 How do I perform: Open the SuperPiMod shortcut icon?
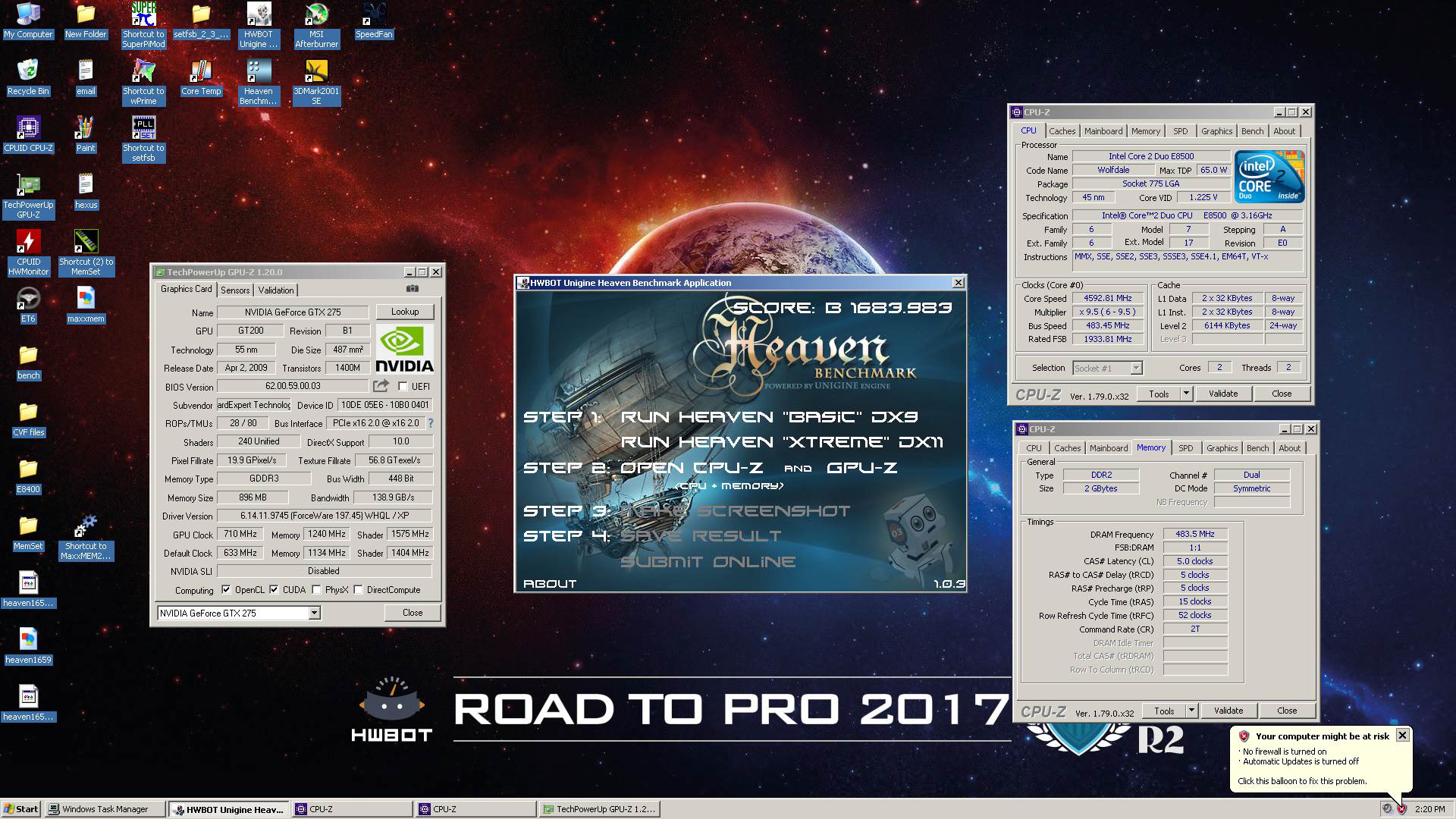pyautogui.click(x=143, y=25)
